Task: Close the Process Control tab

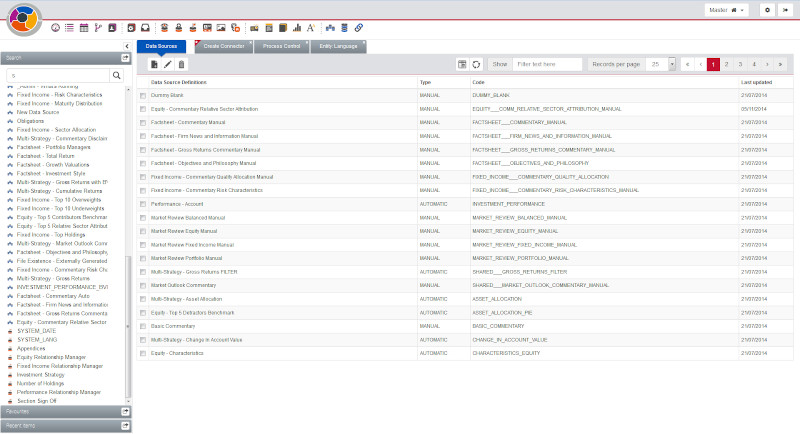Action: (x=307, y=42)
